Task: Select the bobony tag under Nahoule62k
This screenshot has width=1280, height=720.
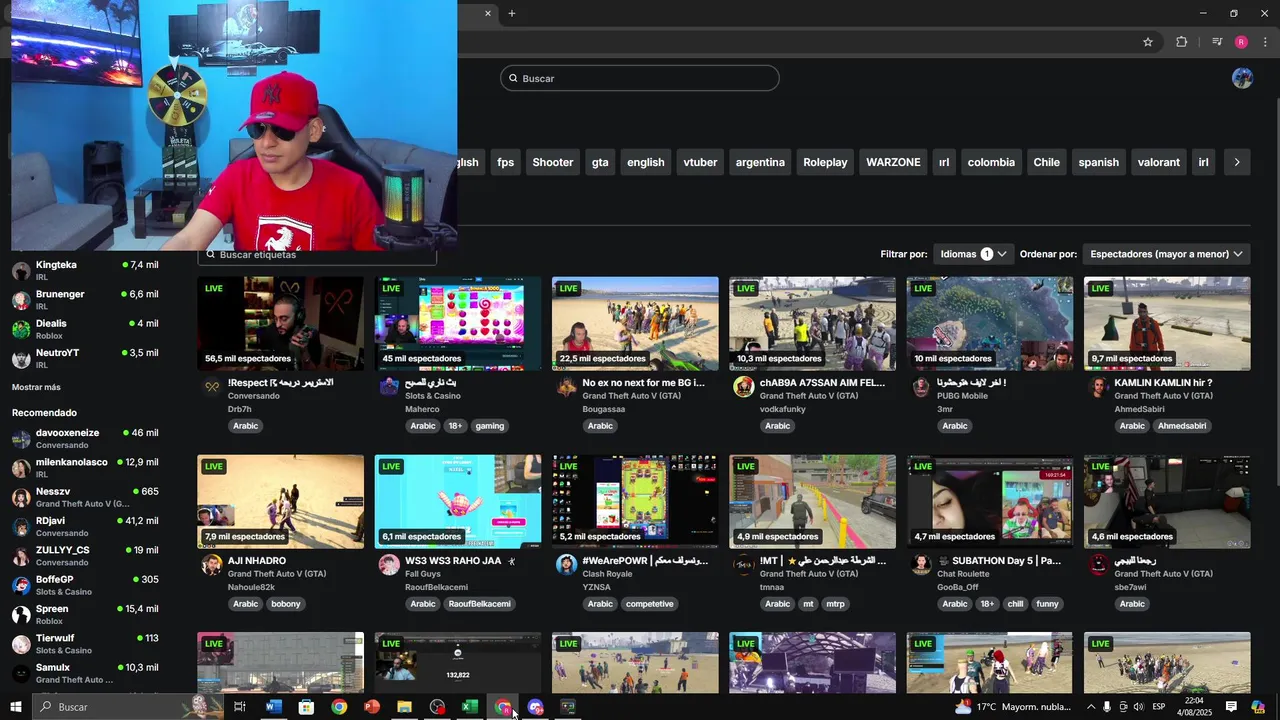Action: (286, 604)
